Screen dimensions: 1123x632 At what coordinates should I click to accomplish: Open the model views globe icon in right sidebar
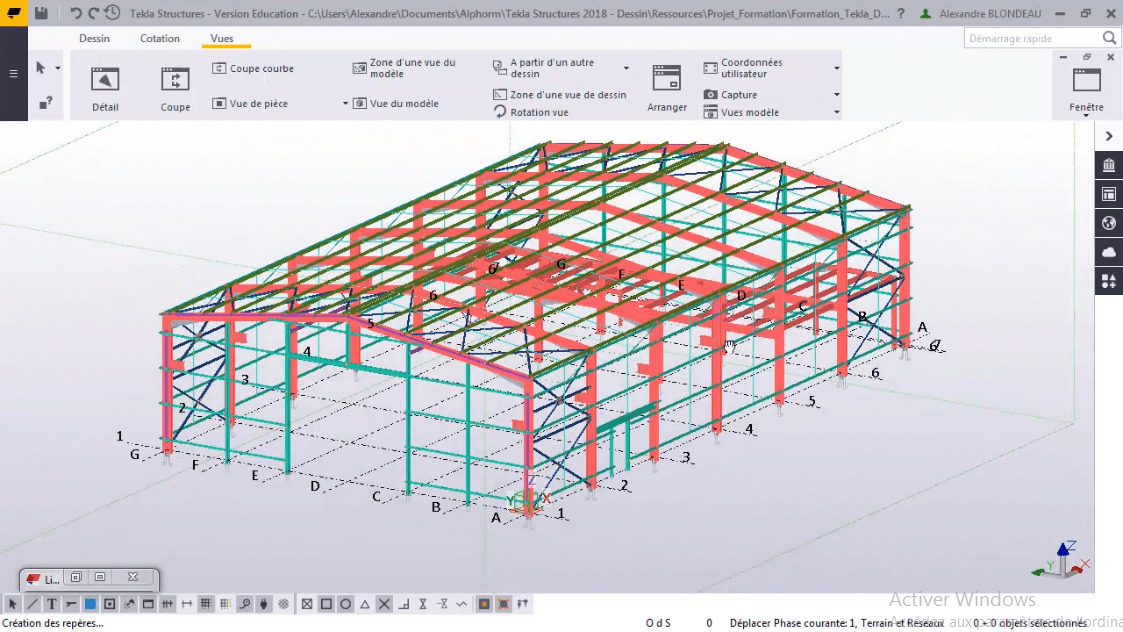coord(1108,223)
